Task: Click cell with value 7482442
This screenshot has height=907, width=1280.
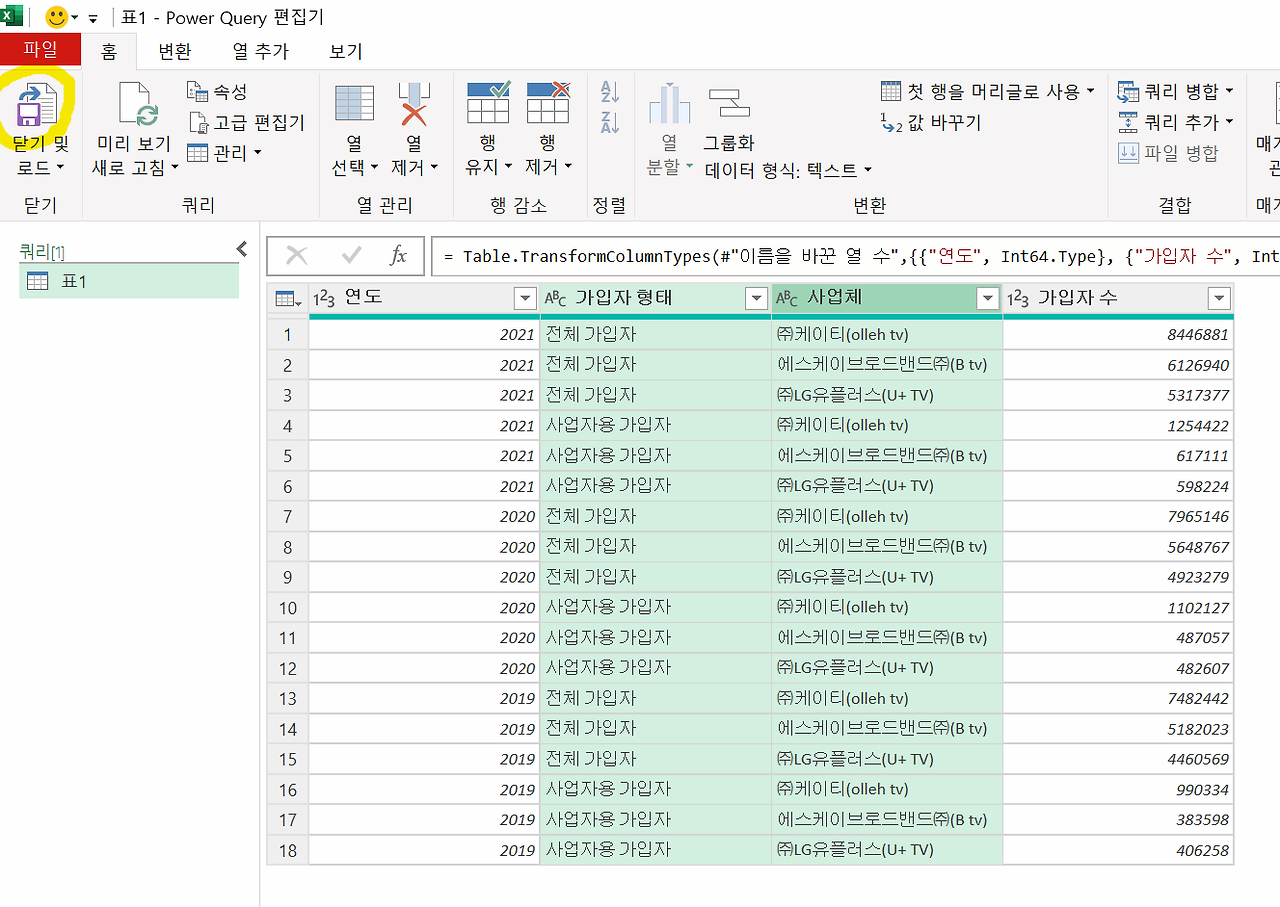Action: 1118,698
